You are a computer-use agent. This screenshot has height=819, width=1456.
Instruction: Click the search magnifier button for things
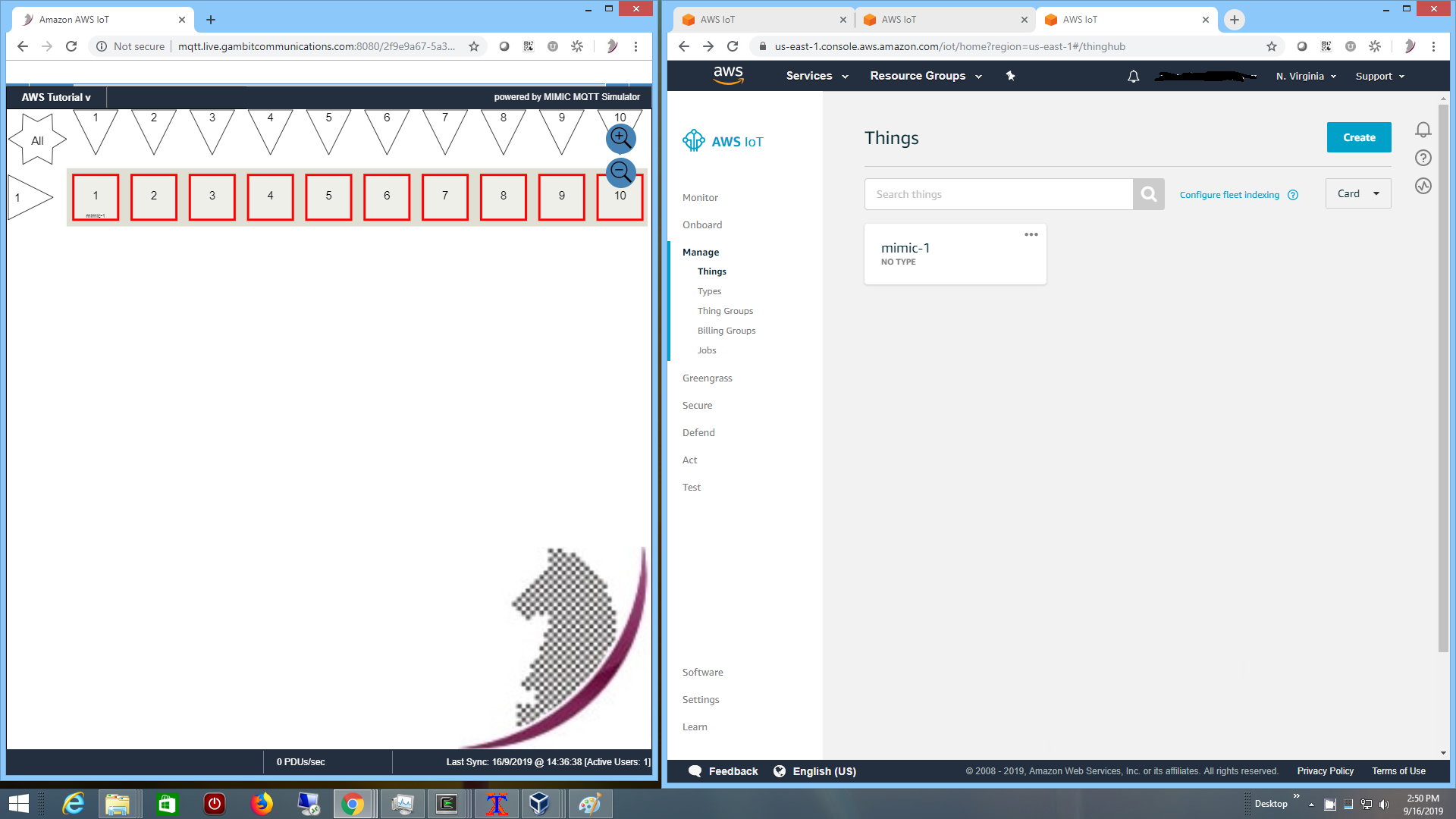pos(1149,194)
